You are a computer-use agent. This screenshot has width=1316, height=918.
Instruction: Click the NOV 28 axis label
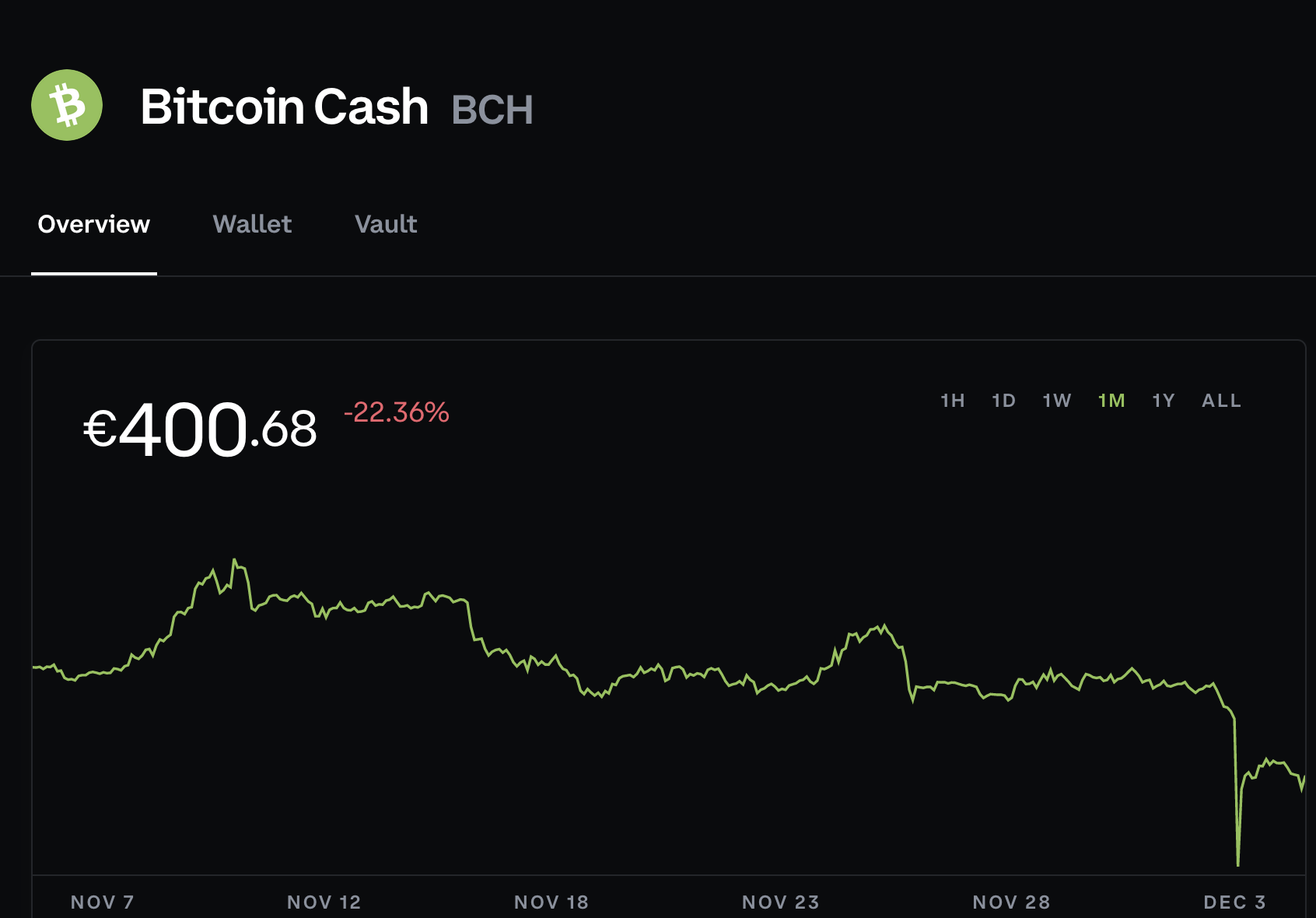[1012, 902]
